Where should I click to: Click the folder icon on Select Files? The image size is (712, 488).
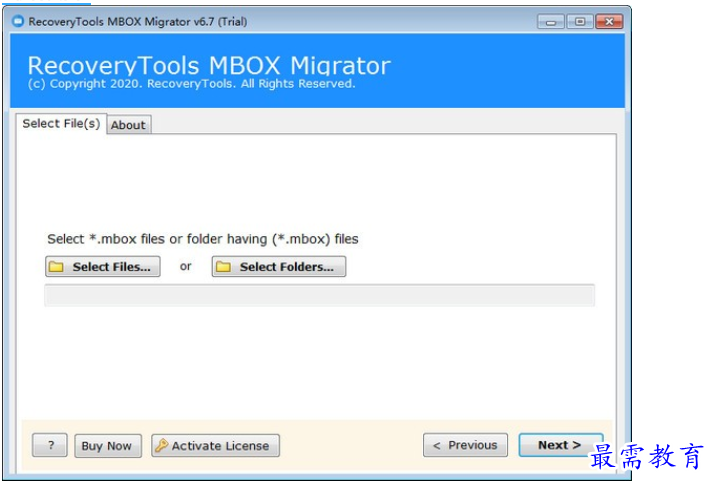click(x=56, y=266)
